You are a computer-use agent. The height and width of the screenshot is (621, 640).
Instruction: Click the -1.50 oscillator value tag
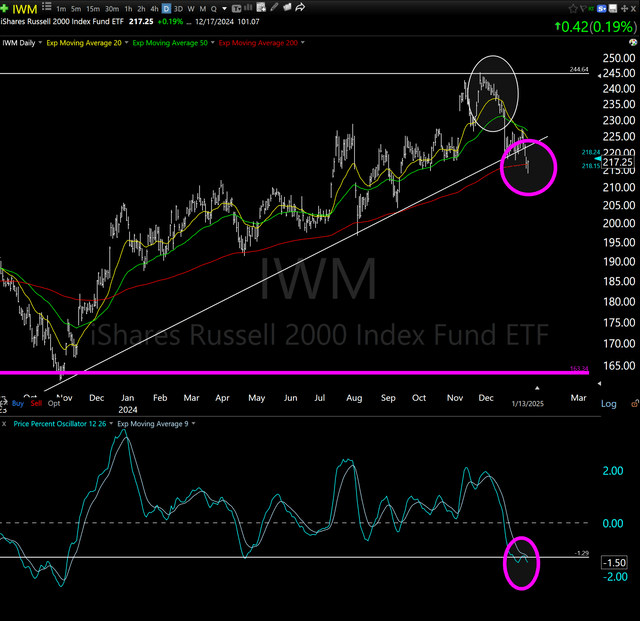tap(615, 563)
